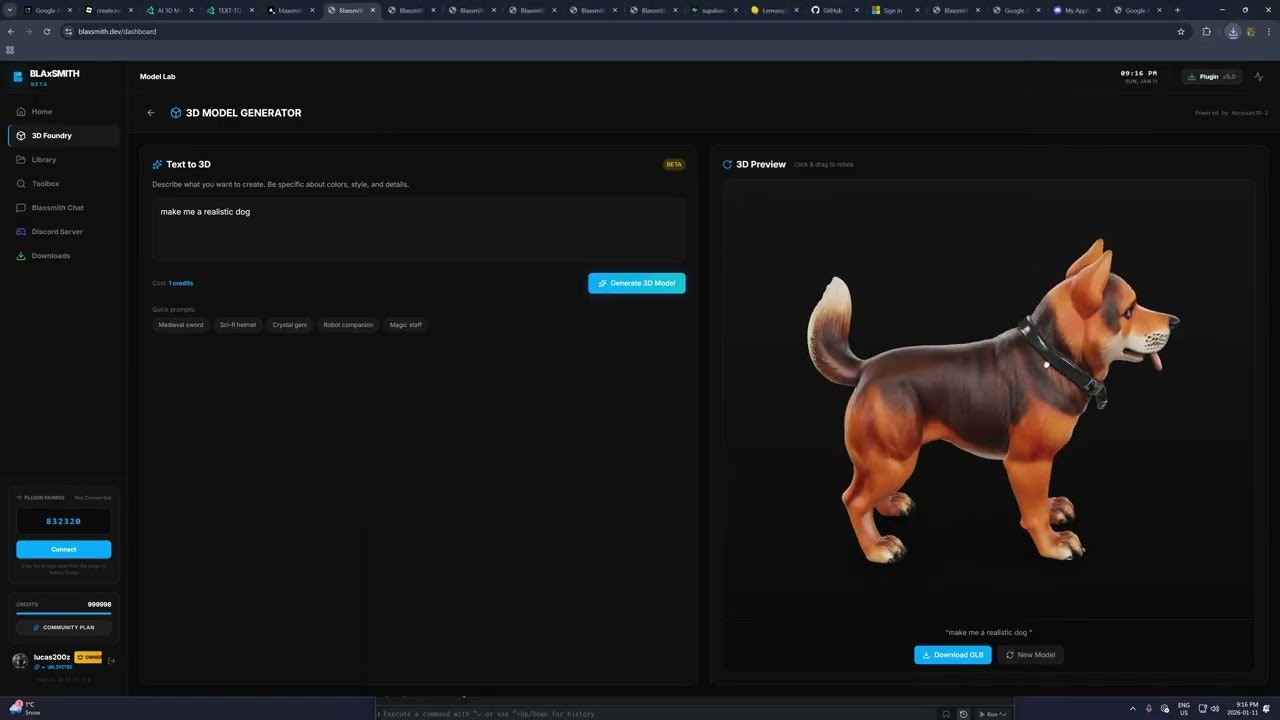The image size is (1280, 720).
Task: Click the activity waveform icon in the header
Action: [x=1259, y=76]
